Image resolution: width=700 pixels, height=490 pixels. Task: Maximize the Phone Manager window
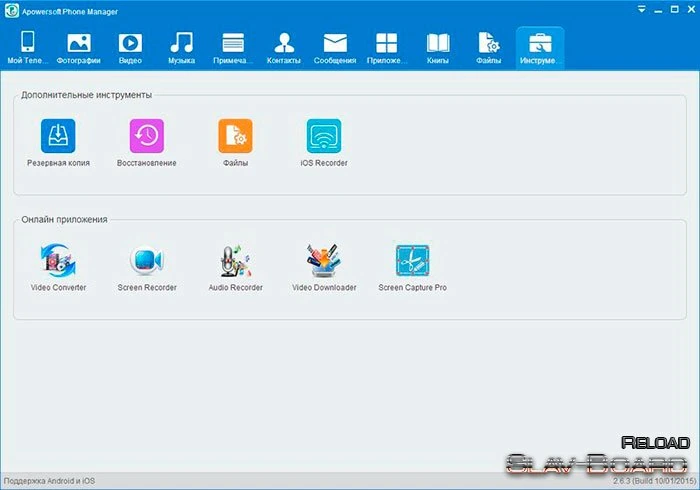tap(675, 9)
